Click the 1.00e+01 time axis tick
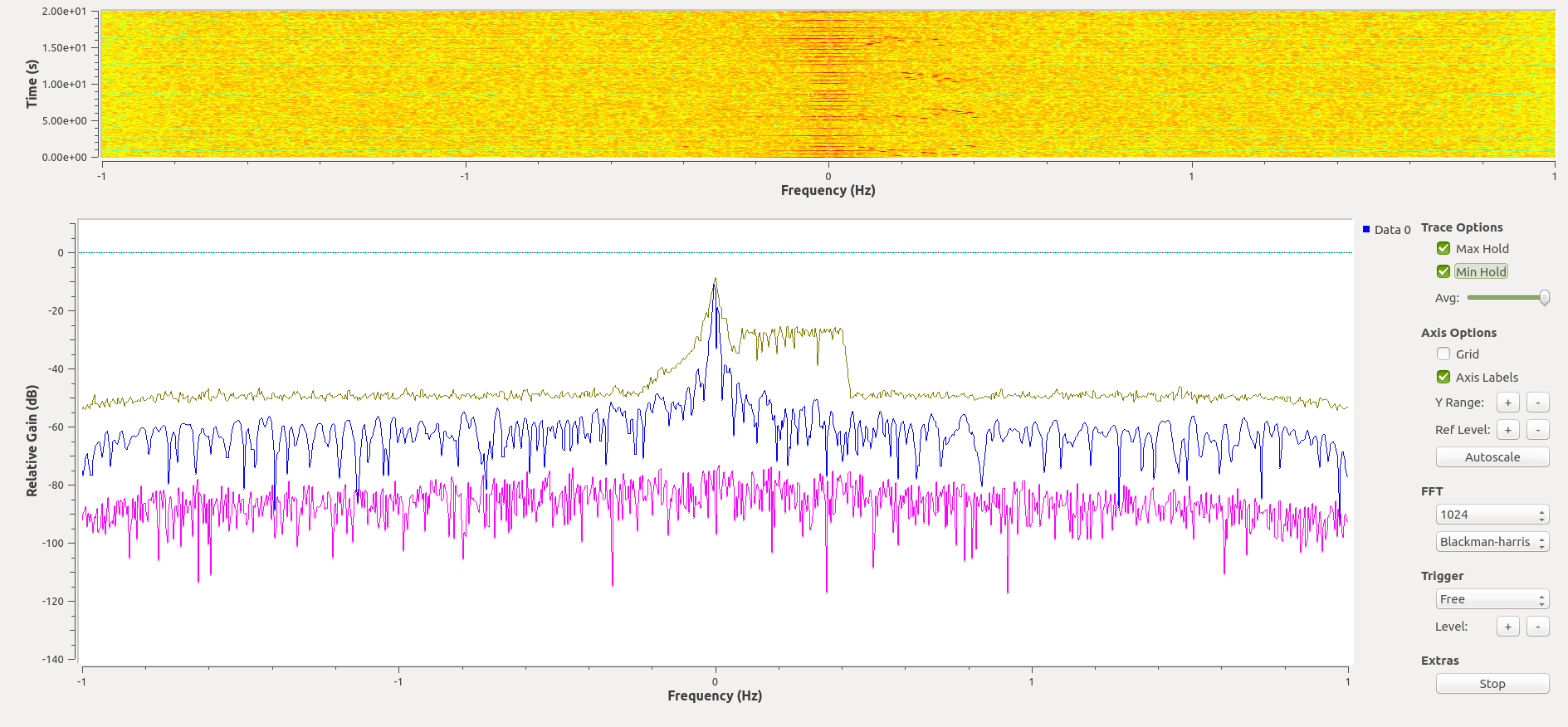The width and height of the screenshot is (1568, 727). tap(64, 84)
